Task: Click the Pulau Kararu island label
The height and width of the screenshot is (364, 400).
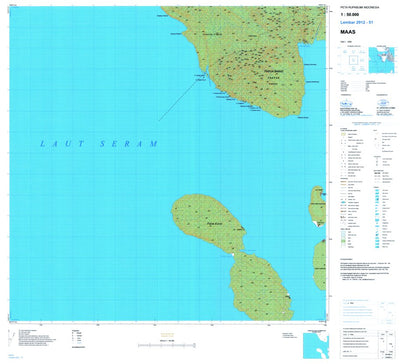Action: (215, 224)
